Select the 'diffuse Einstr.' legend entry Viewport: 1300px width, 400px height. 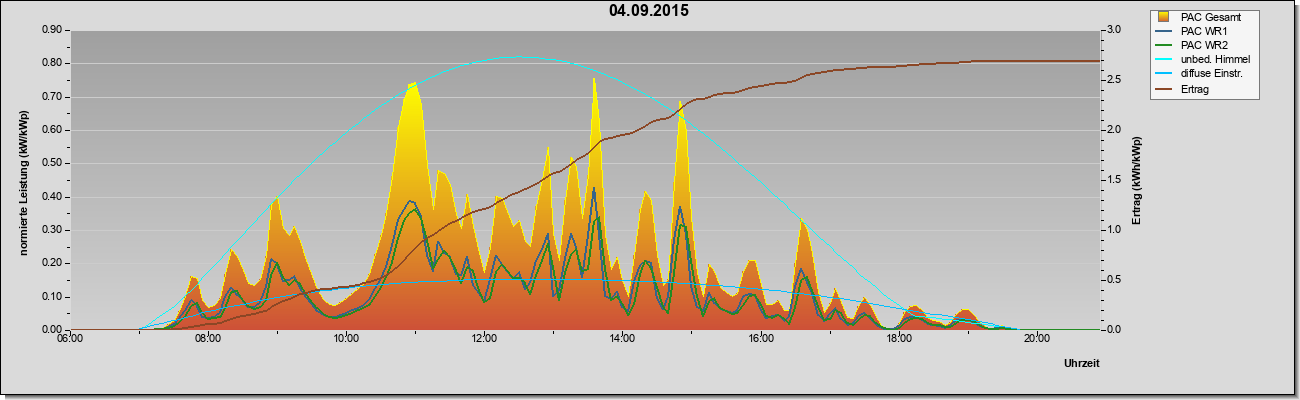(1214, 73)
